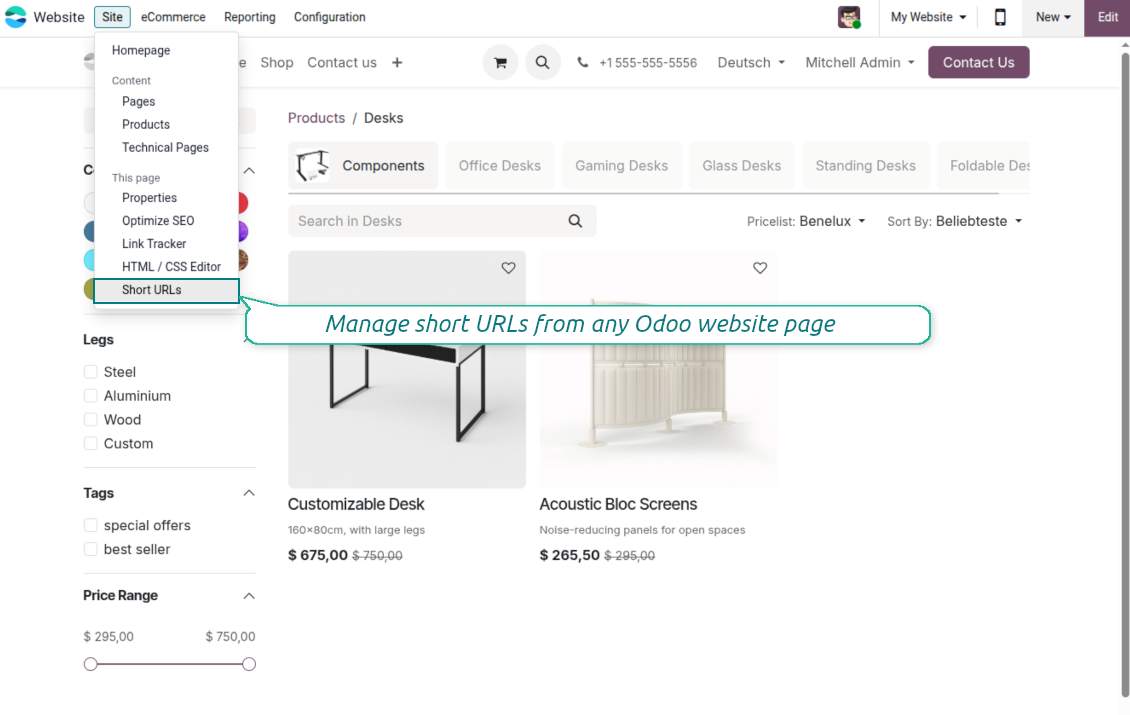Check the Steel legs checkbox
The height and width of the screenshot is (715, 1130).
91,372
